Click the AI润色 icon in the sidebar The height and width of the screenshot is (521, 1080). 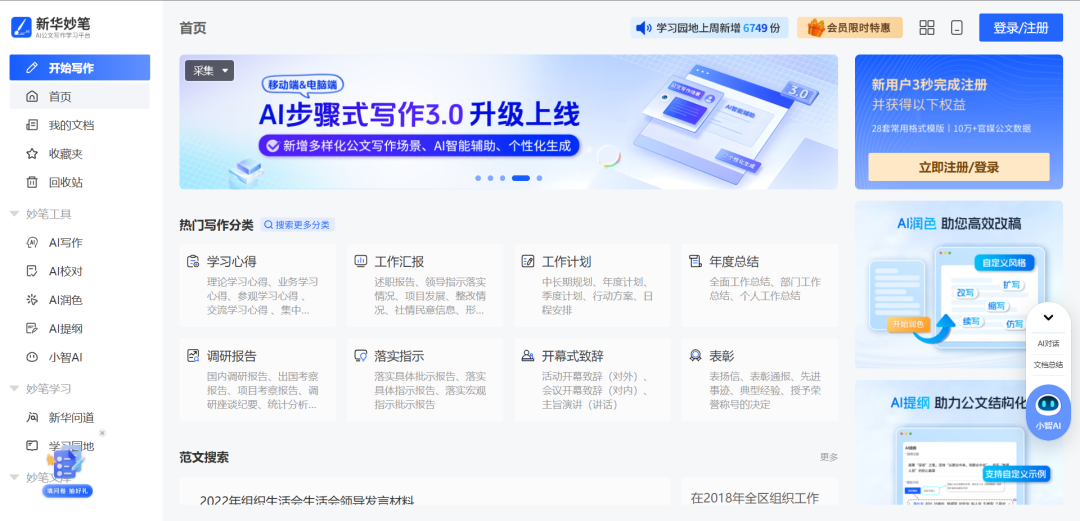click(32, 300)
